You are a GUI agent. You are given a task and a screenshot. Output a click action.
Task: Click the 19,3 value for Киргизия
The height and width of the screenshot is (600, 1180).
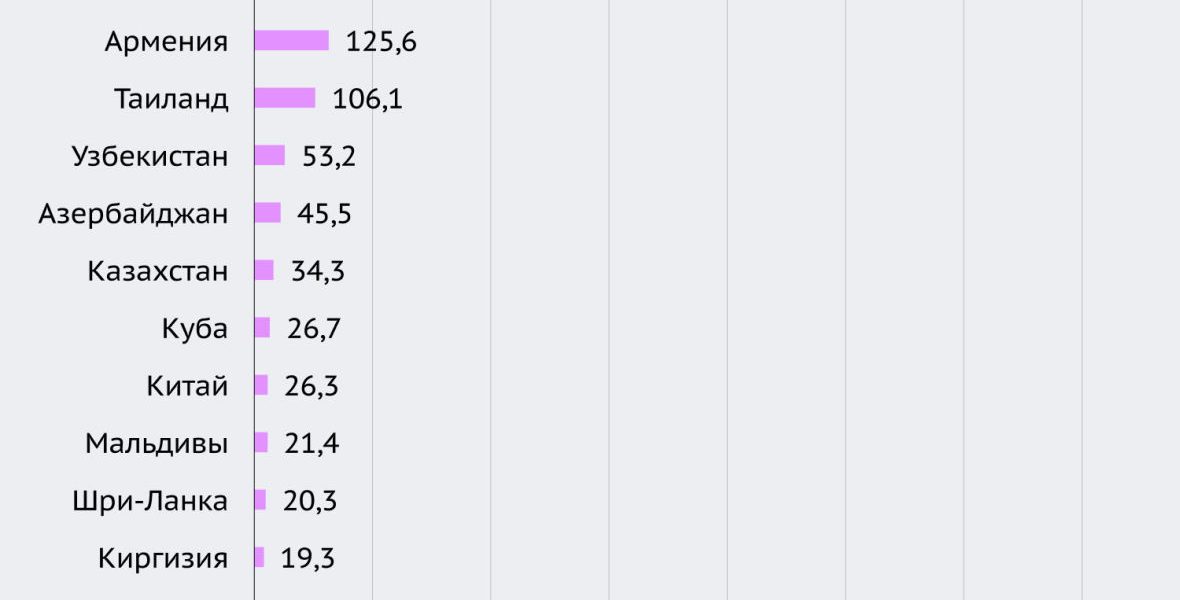tap(308, 558)
